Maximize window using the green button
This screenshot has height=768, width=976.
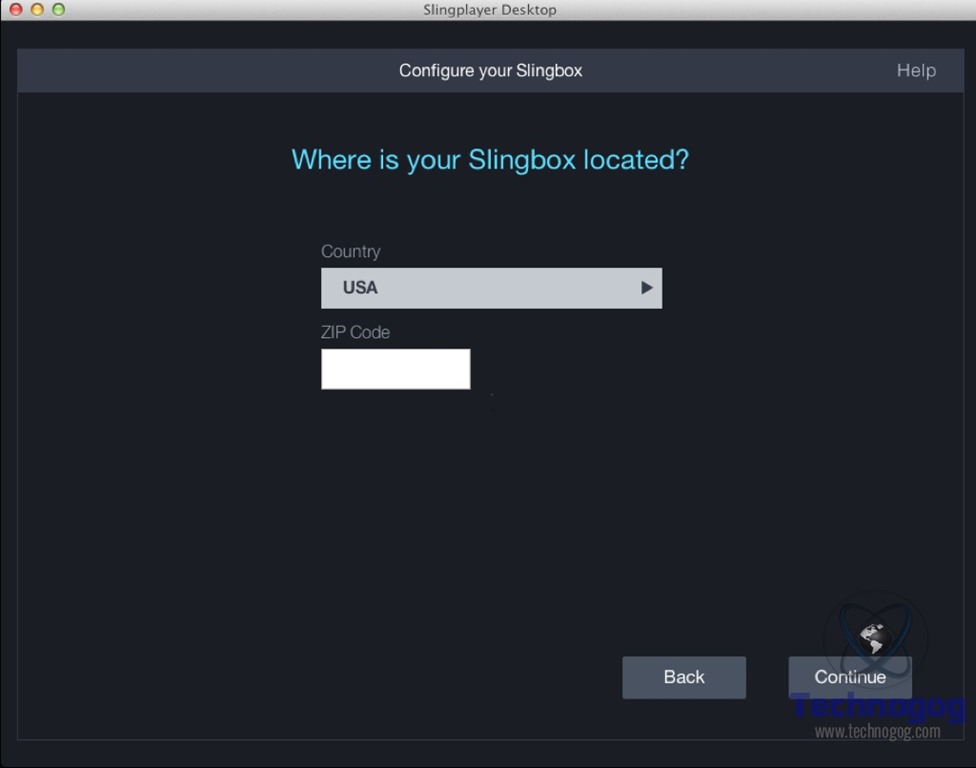(58, 9)
